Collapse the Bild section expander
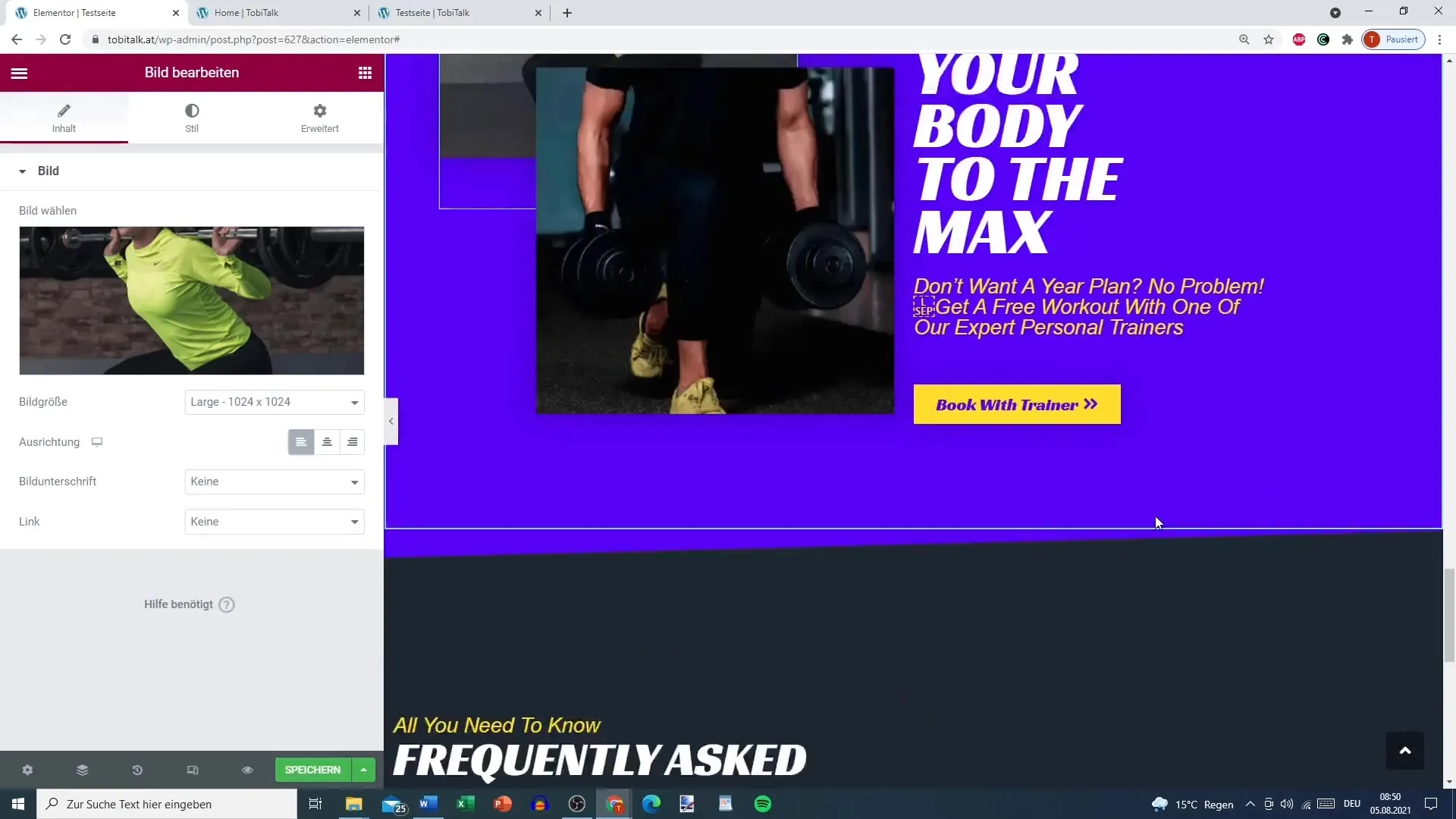 coord(22,171)
